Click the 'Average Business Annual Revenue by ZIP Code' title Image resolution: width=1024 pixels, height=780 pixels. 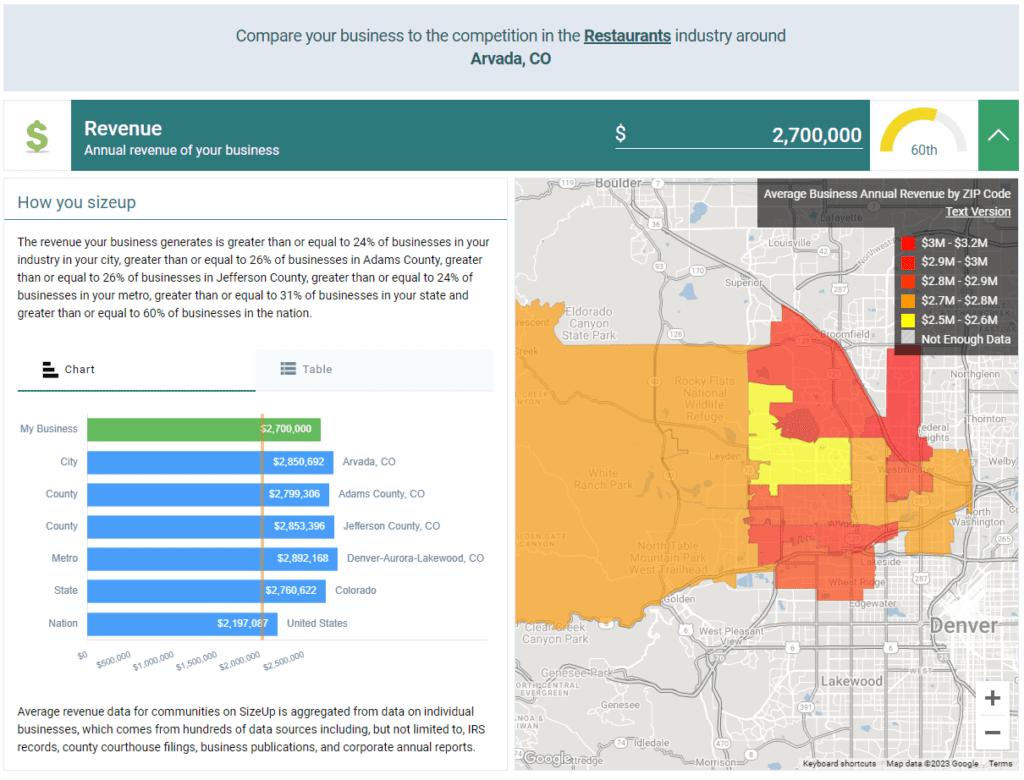click(x=887, y=194)
